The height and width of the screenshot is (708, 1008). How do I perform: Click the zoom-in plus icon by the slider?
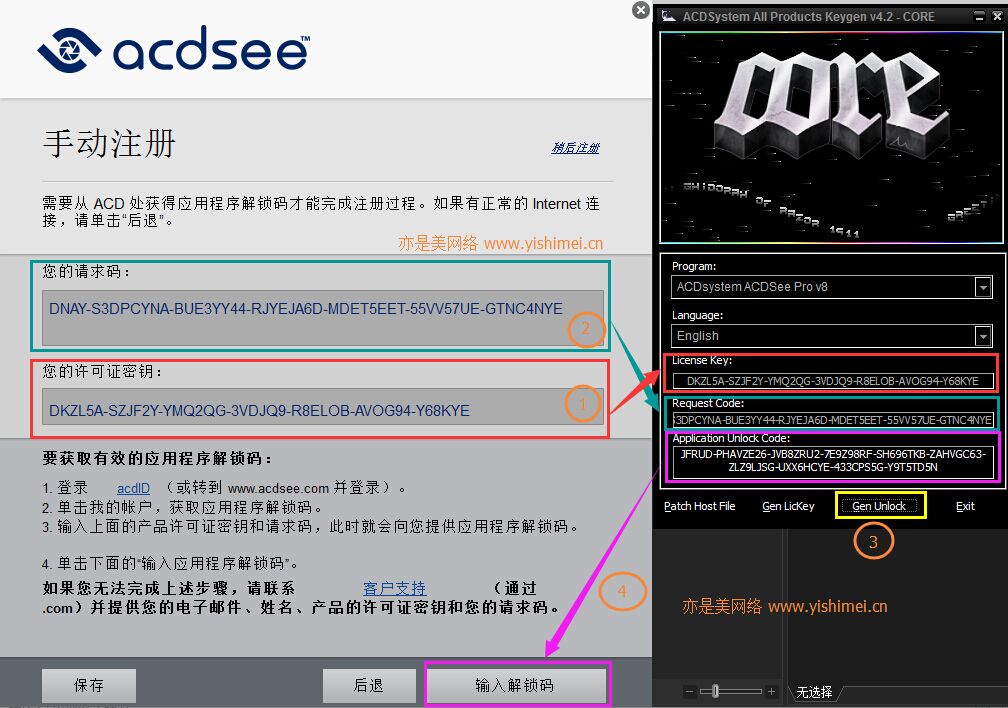click(x=771, y=692)
